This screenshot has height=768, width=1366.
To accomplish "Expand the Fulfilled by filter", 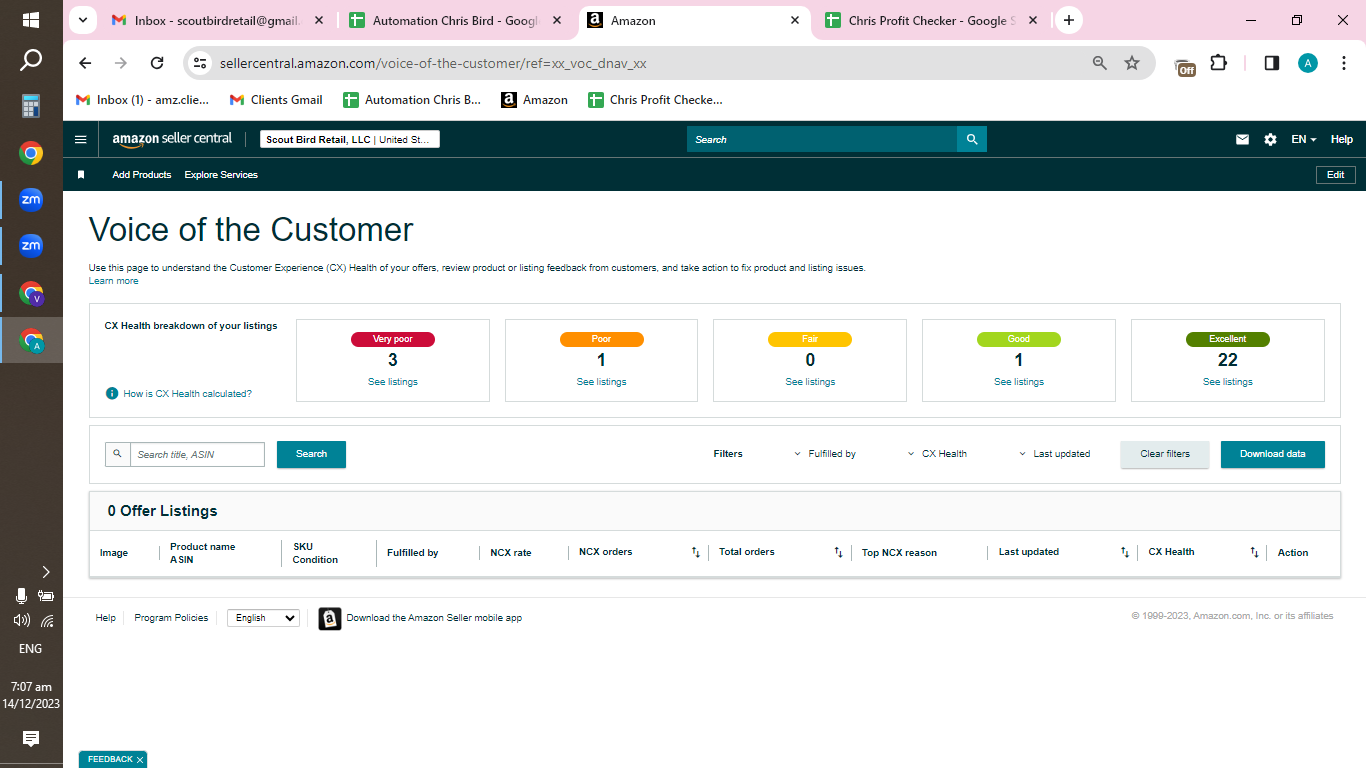I will coord(825,454).
